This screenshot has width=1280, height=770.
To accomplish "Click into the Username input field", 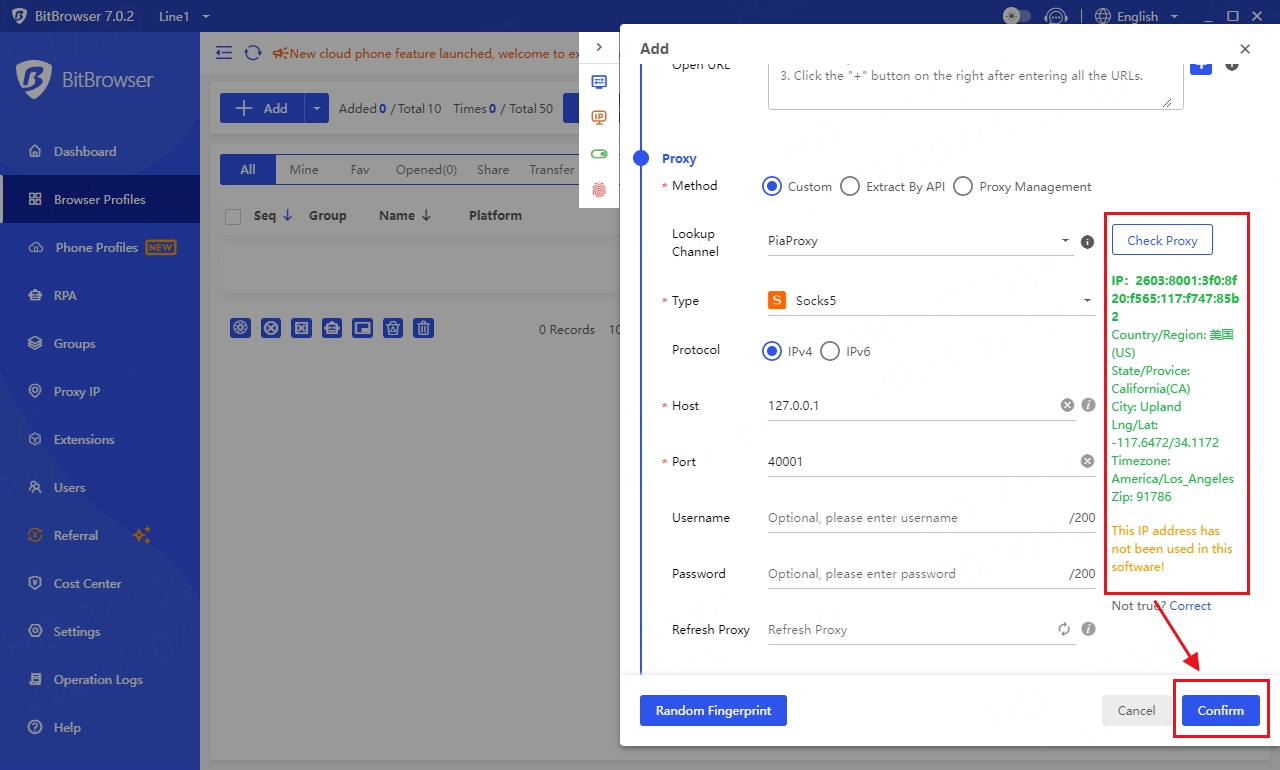I will click(x=915, y=518).
